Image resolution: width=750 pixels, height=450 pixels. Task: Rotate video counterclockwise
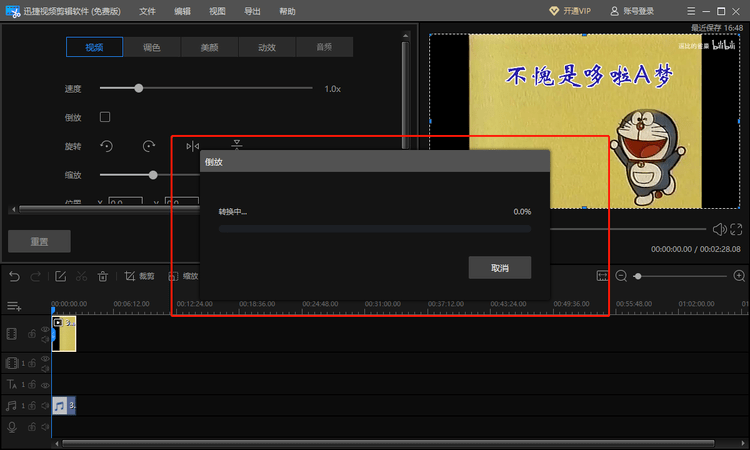pyautogui.click(x=106, y=146)
